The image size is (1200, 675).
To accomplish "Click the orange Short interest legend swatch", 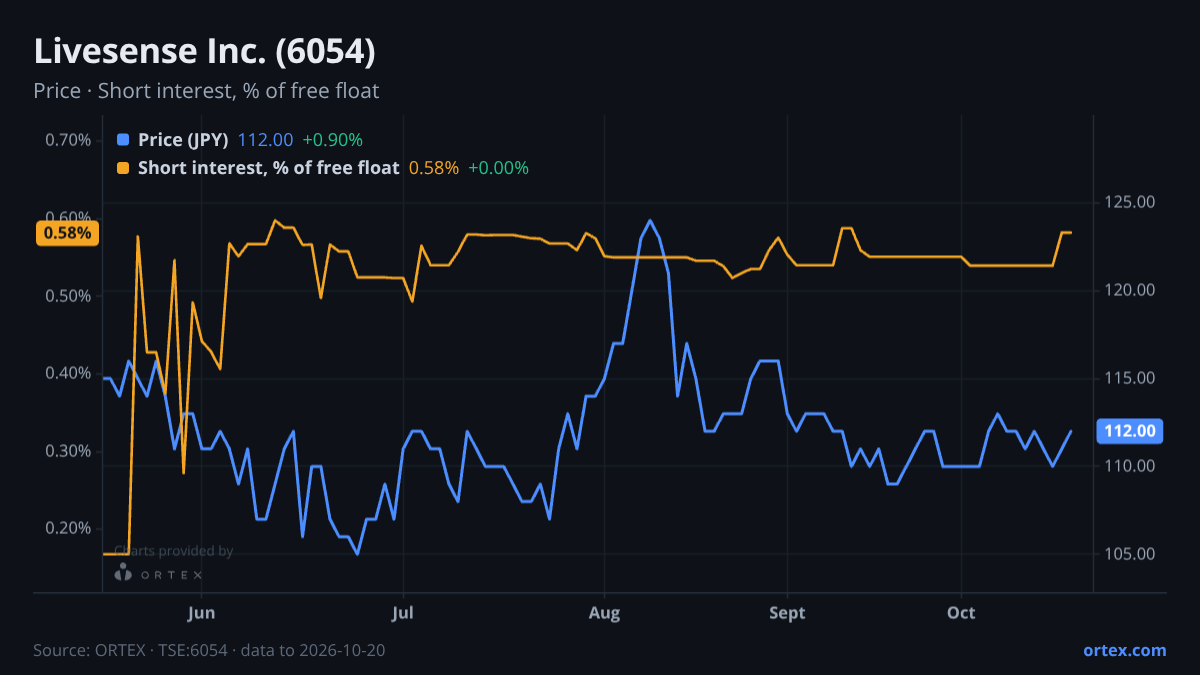I will pos(123,168).
